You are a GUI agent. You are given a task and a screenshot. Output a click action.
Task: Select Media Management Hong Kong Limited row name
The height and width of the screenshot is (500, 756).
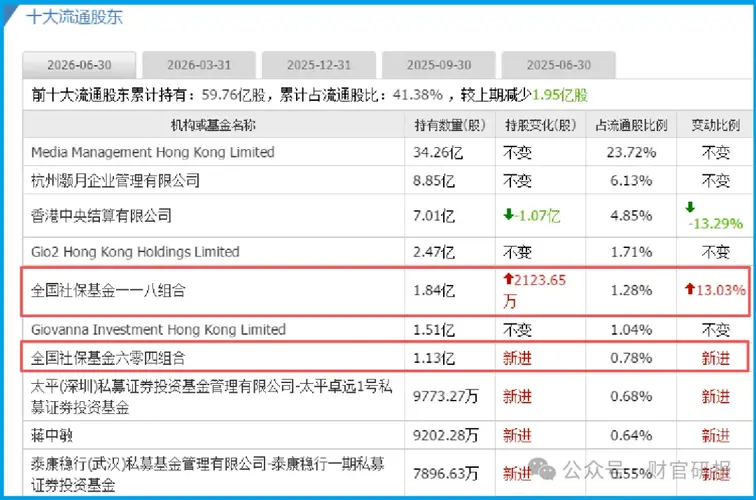point(153,152)
